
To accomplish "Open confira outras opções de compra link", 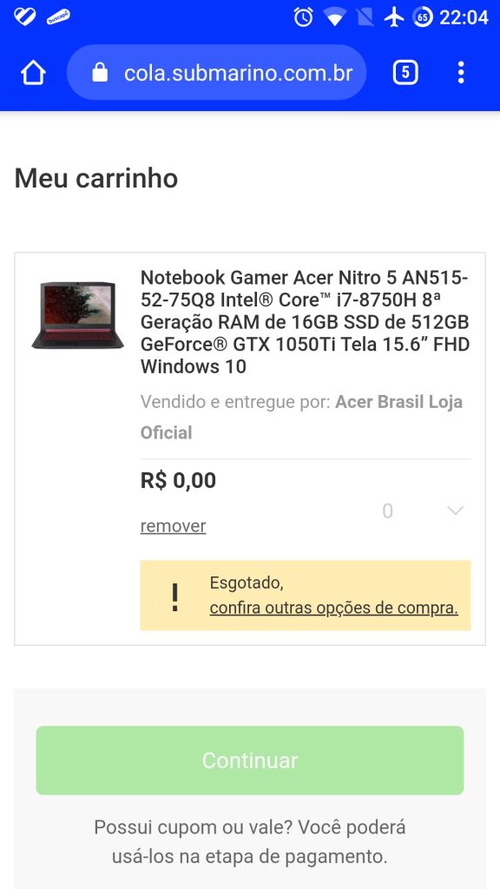I will click(334, 608).
